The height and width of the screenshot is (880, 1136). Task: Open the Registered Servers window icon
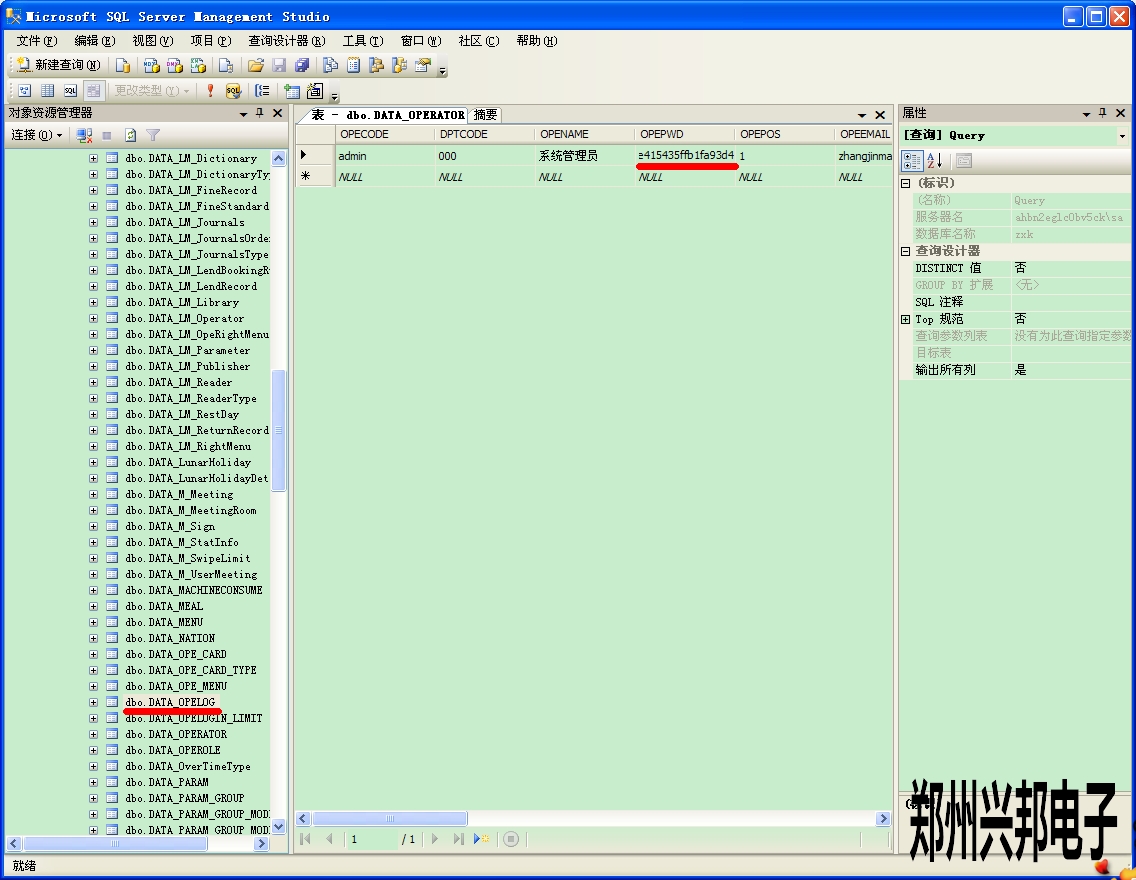pyautogui.click(x=330, y=66)
